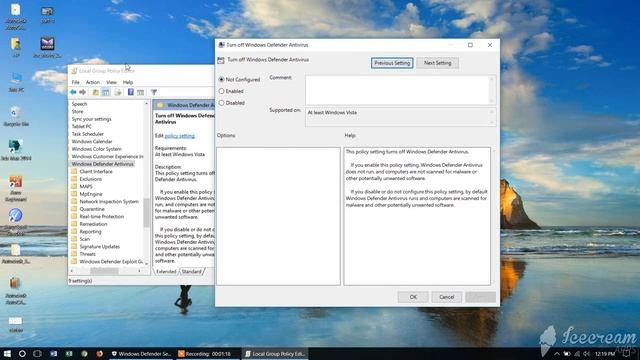The height and width of the screenshot is (360, 640).
Task: Launch Firefox from the taskbar
Action: click(100, 353)
